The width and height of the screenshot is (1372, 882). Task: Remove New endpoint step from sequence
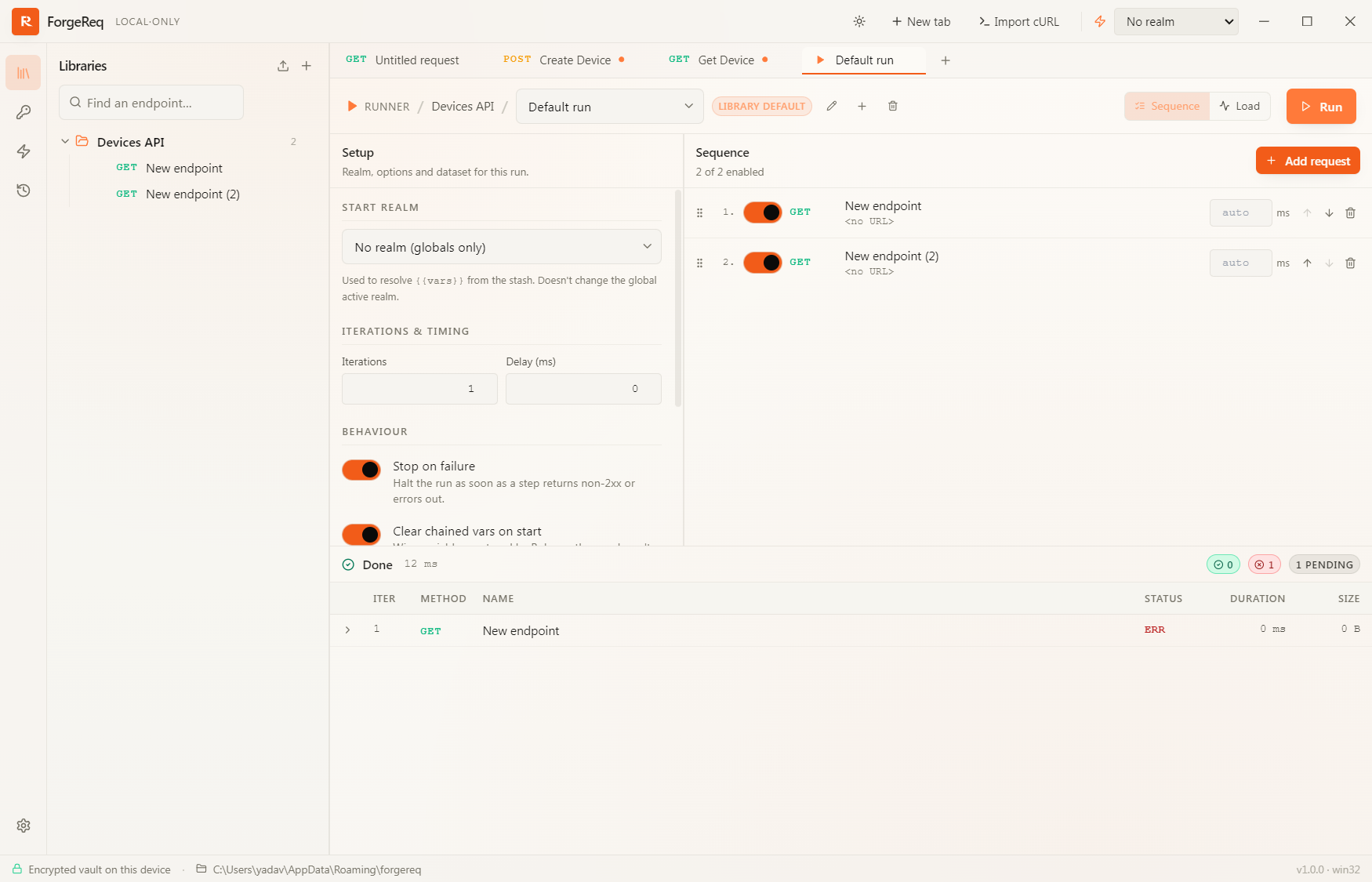pyautogui.click(x=1350, y=212)
